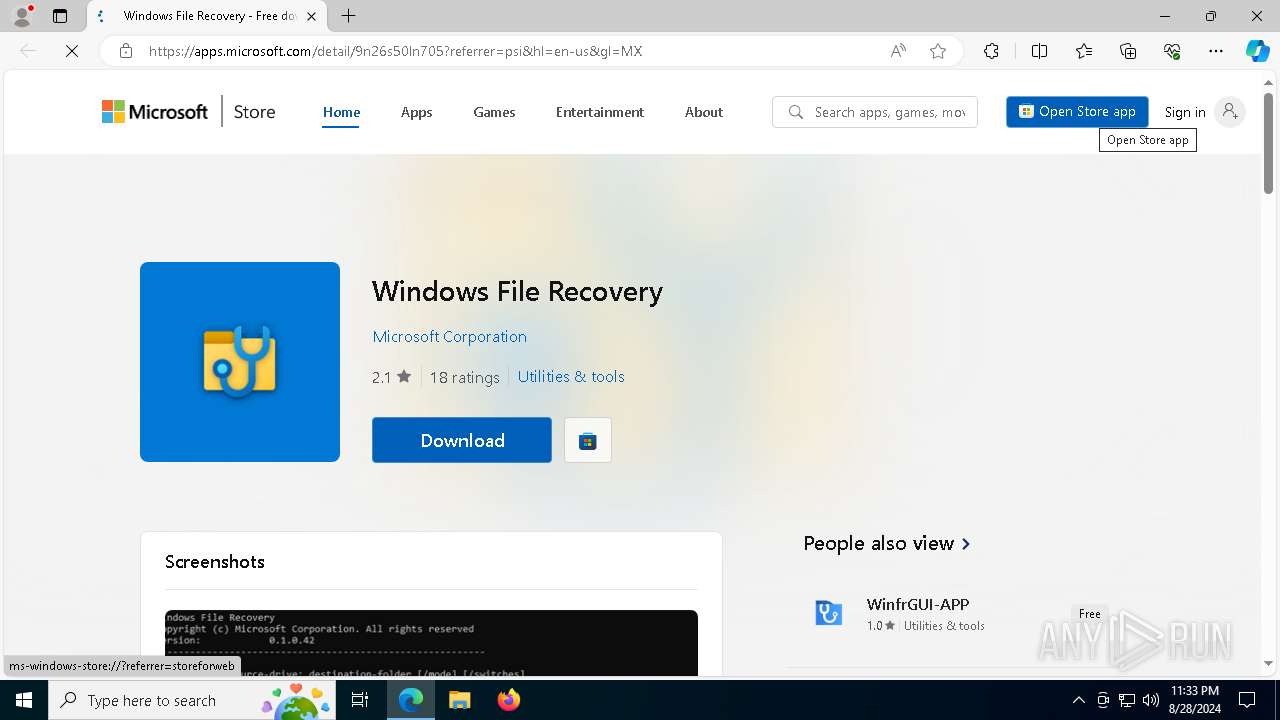The image size is (1280, 720).
Task: Open Extensions puzzle icon
Action: (x=991, y=51)
